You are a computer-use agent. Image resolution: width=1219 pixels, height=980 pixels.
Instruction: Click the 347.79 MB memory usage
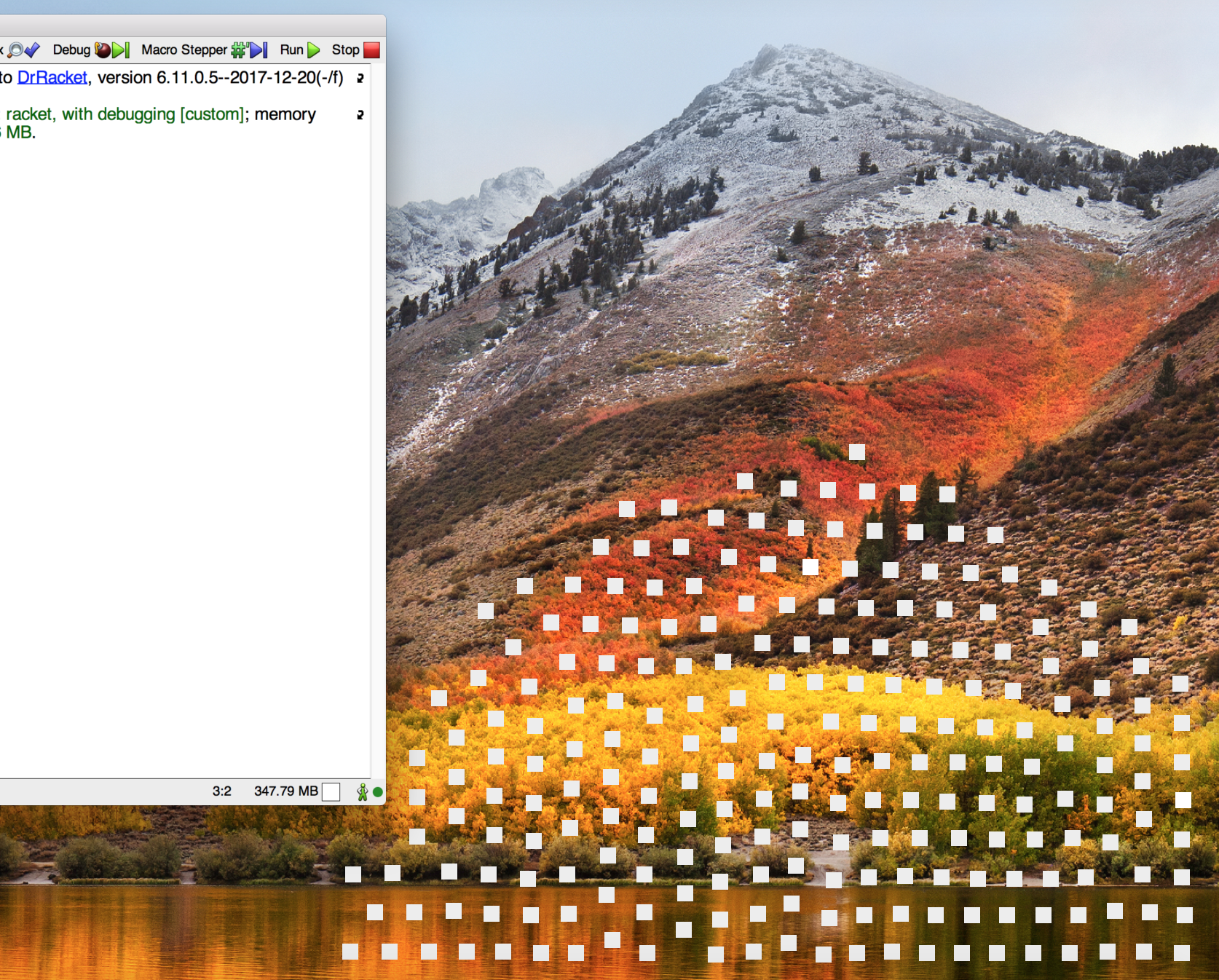[286, 791]
